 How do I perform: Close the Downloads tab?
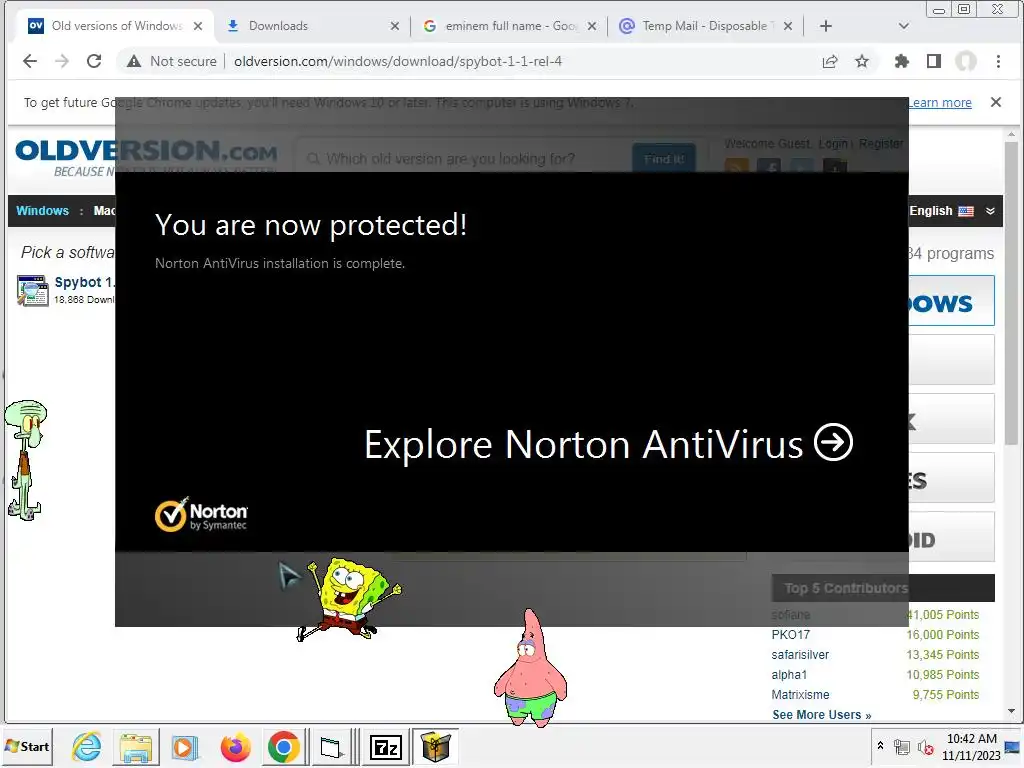pos(394,26)
